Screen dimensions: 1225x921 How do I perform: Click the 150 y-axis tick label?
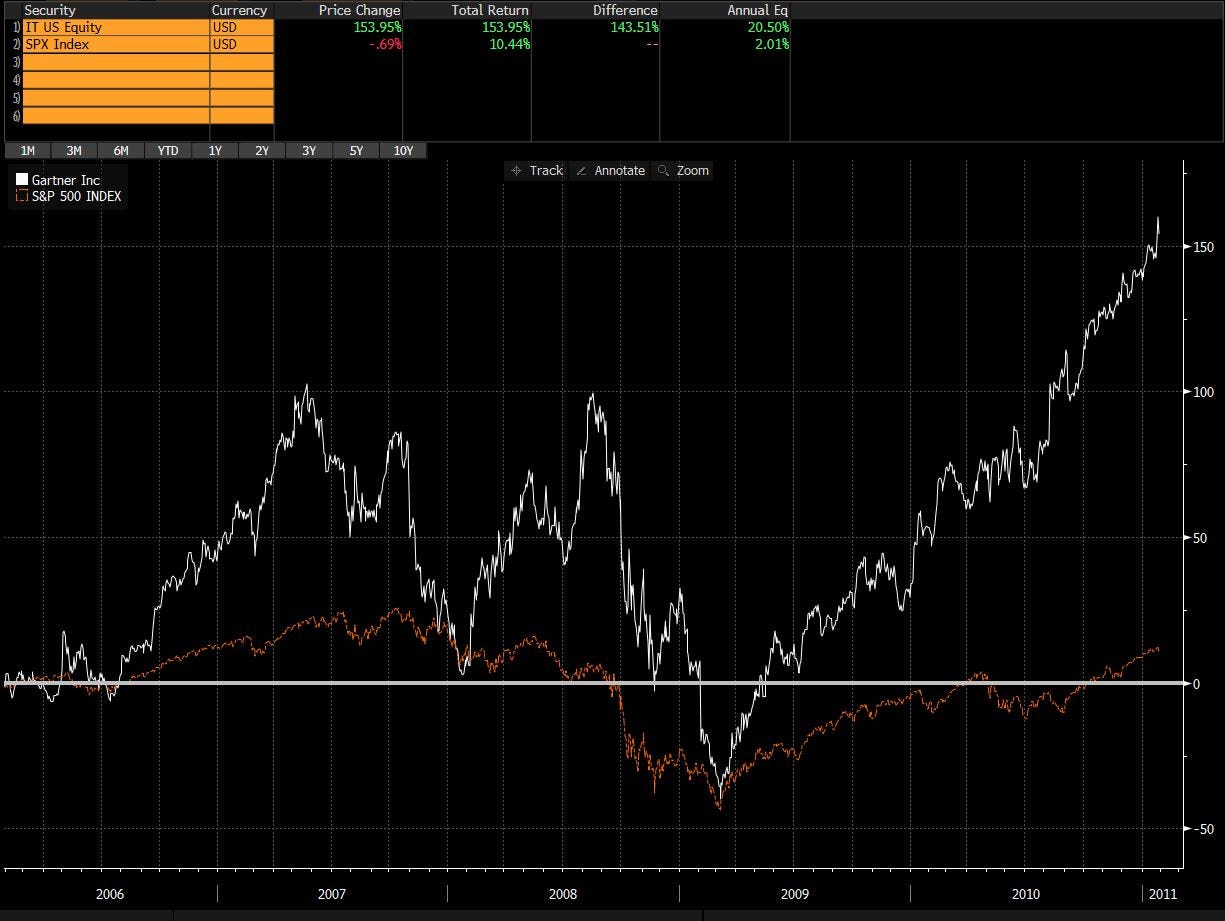tap(1203, 247)
